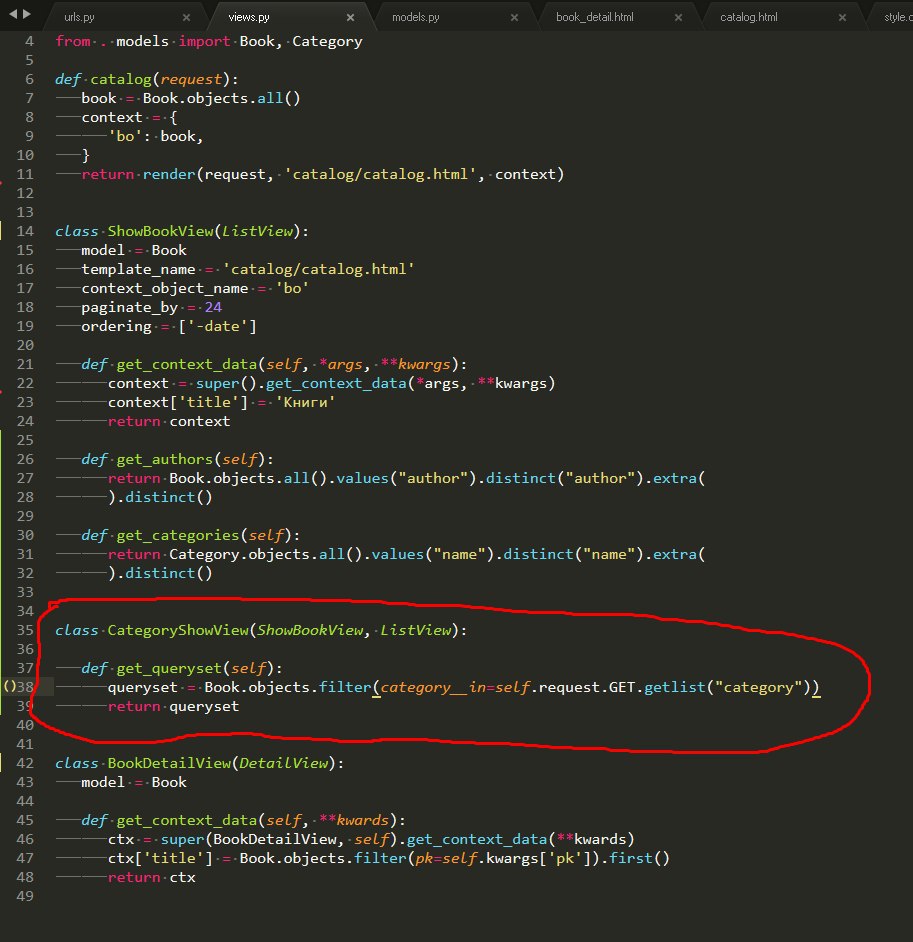Click 'first()' call on line 47
Screen dimensions: 913x942
tap(639, 858)
